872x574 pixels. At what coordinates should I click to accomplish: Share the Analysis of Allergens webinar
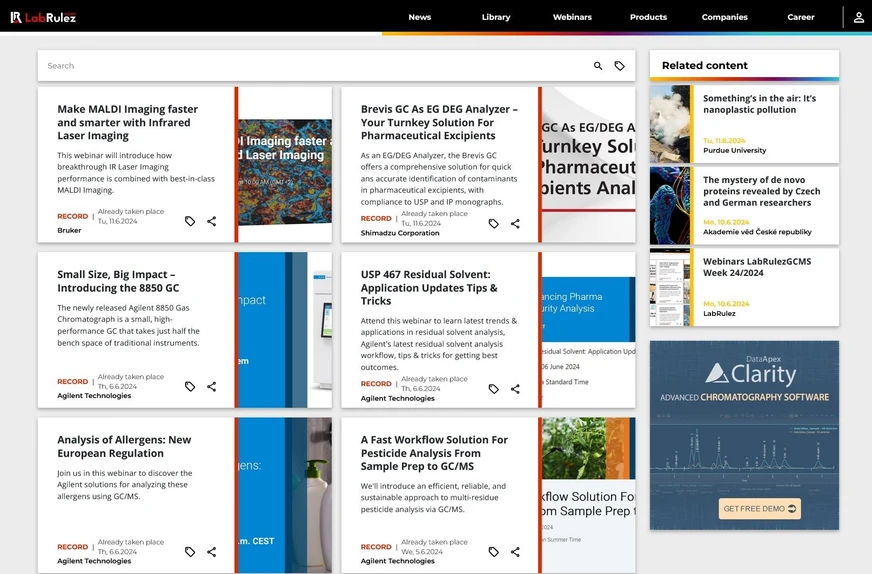coord(212,552)
